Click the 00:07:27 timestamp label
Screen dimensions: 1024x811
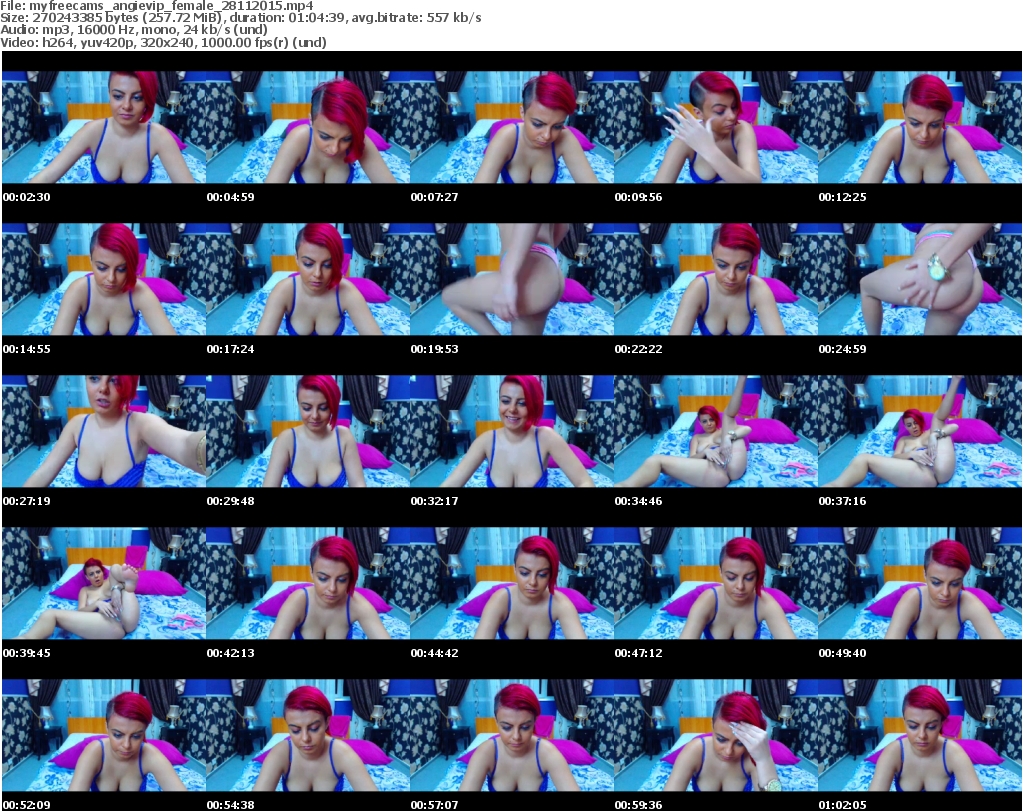click(x=434, y=197)
